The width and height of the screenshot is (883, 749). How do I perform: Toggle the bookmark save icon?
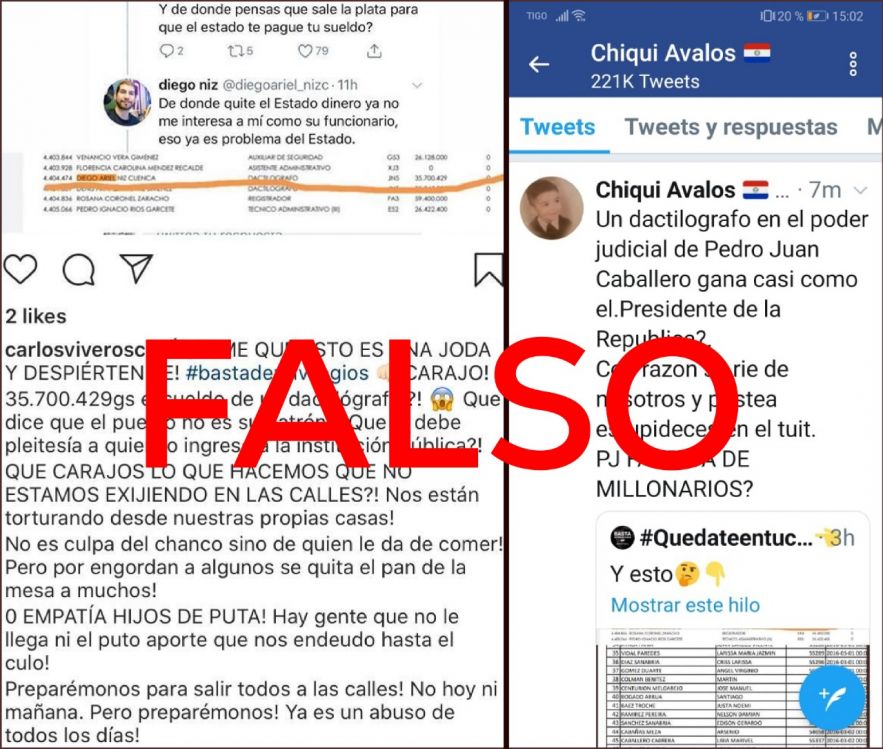(x=489, y=270)
